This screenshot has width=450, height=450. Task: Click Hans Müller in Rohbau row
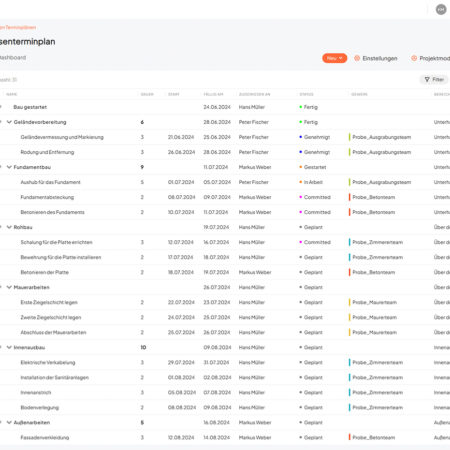pos(252,227)
